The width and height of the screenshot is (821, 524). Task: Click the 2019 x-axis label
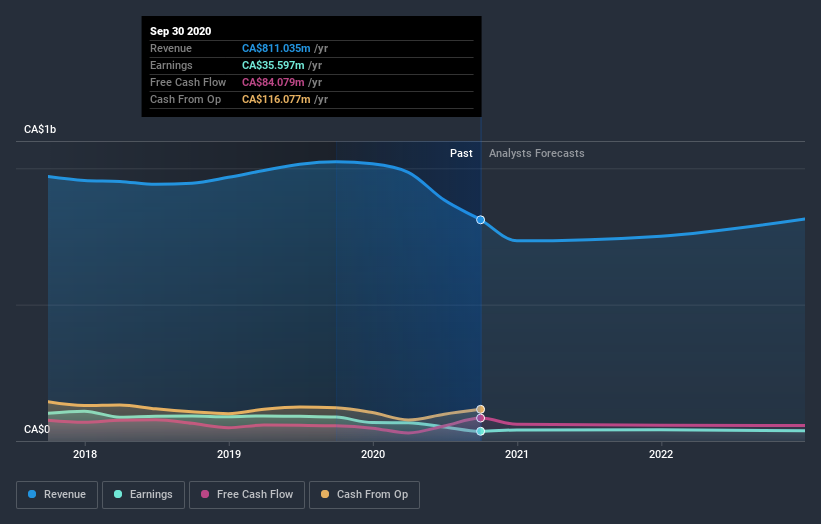229,454
